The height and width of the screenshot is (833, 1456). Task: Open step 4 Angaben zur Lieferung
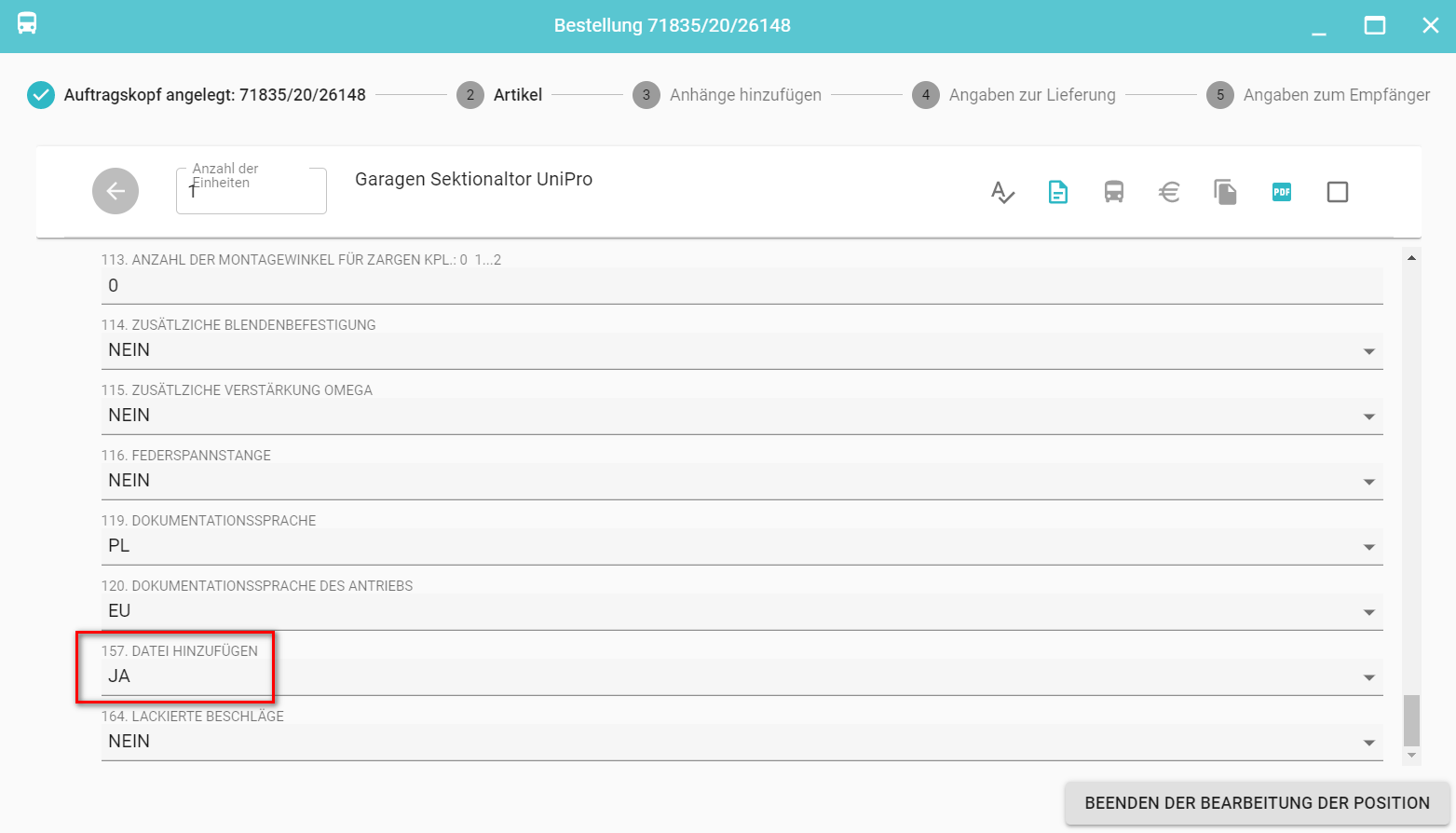click(1014, 95)
